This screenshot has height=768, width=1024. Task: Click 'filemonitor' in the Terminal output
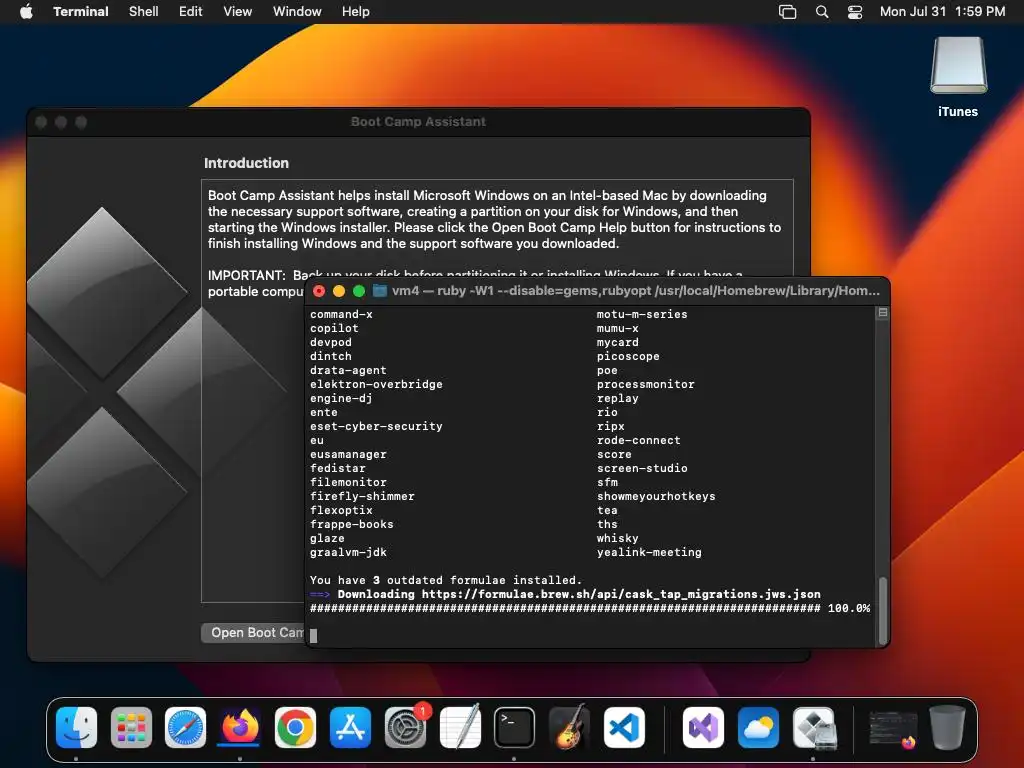click(348, 482)
